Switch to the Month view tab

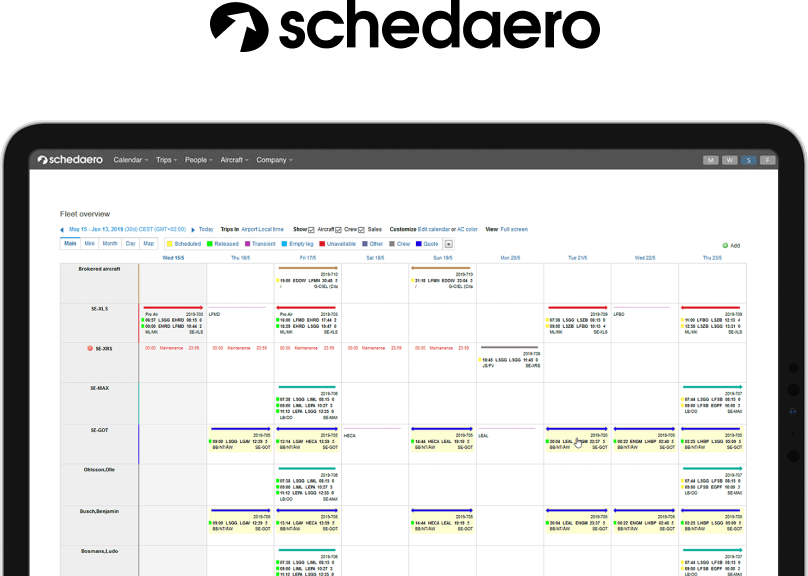tap(110, 244)
